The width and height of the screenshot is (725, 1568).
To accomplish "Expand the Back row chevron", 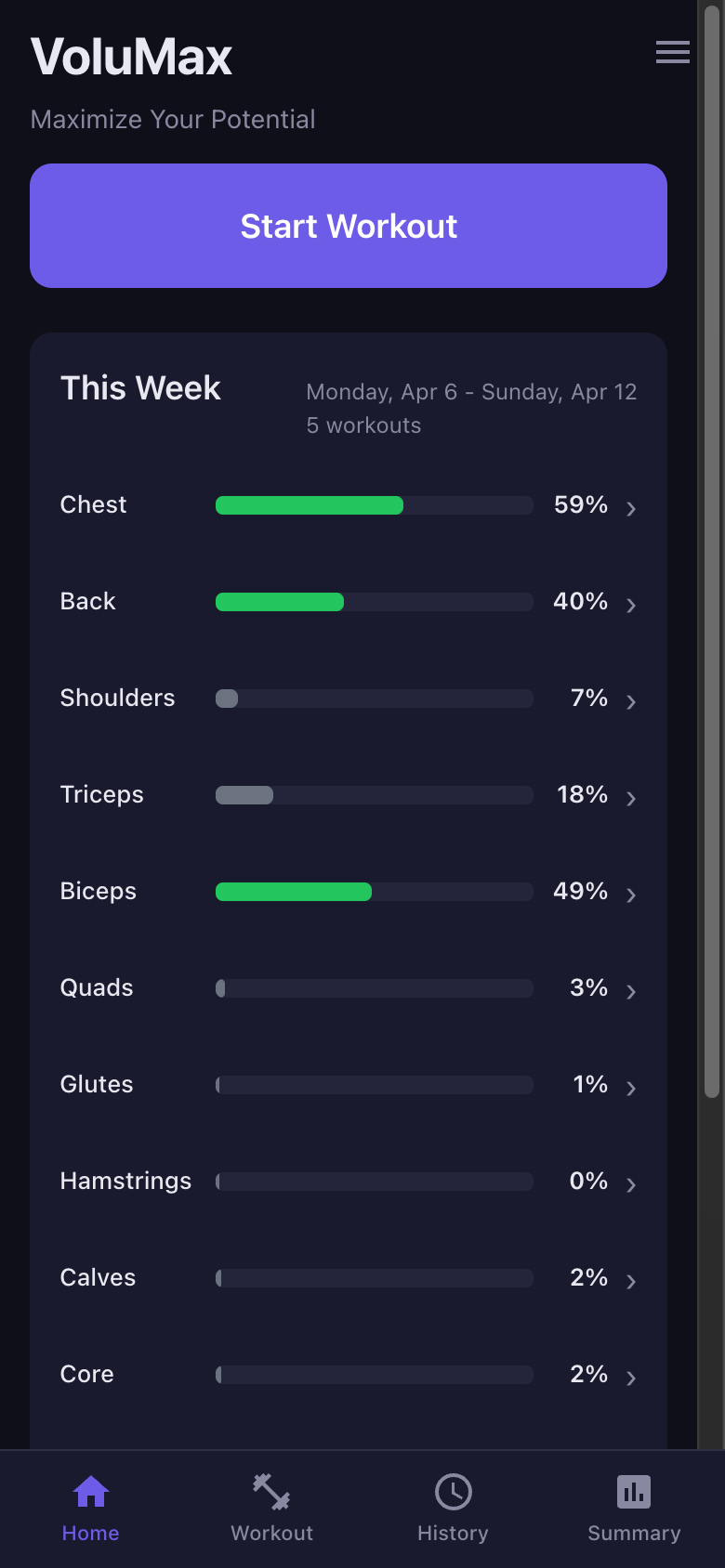I will click(631, 605).
